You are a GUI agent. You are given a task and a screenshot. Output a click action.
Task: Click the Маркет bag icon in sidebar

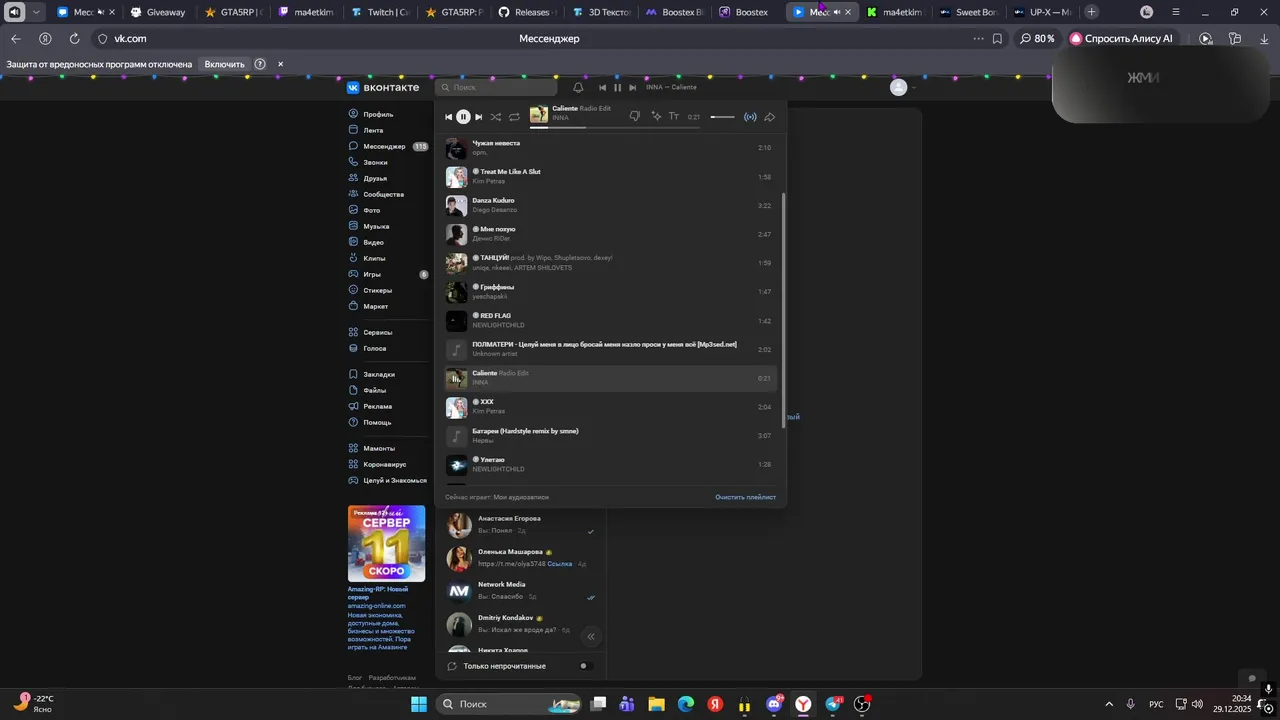pyautogui.click(x=353, y=306)
